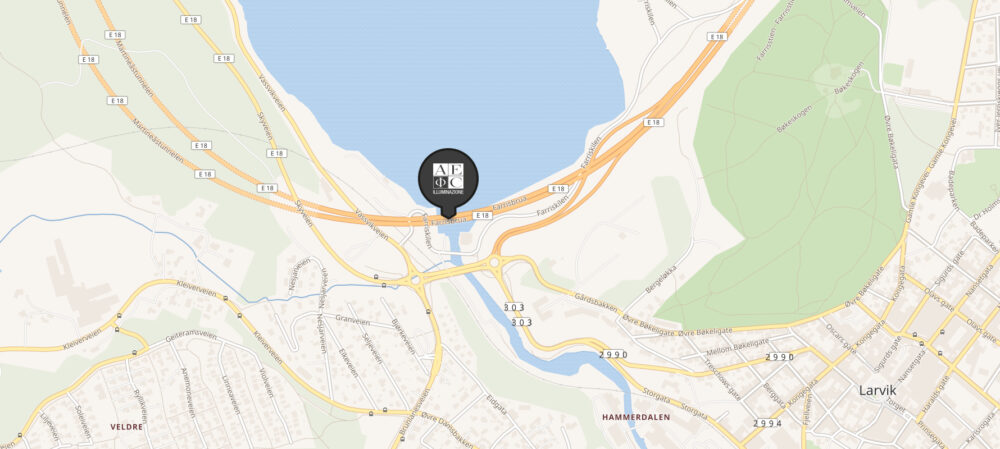1000x449 pixels.
Task: Click the 2990 shield near Mellom Bøkeligate
Action: pyautogui.click(x=780, y=357)
